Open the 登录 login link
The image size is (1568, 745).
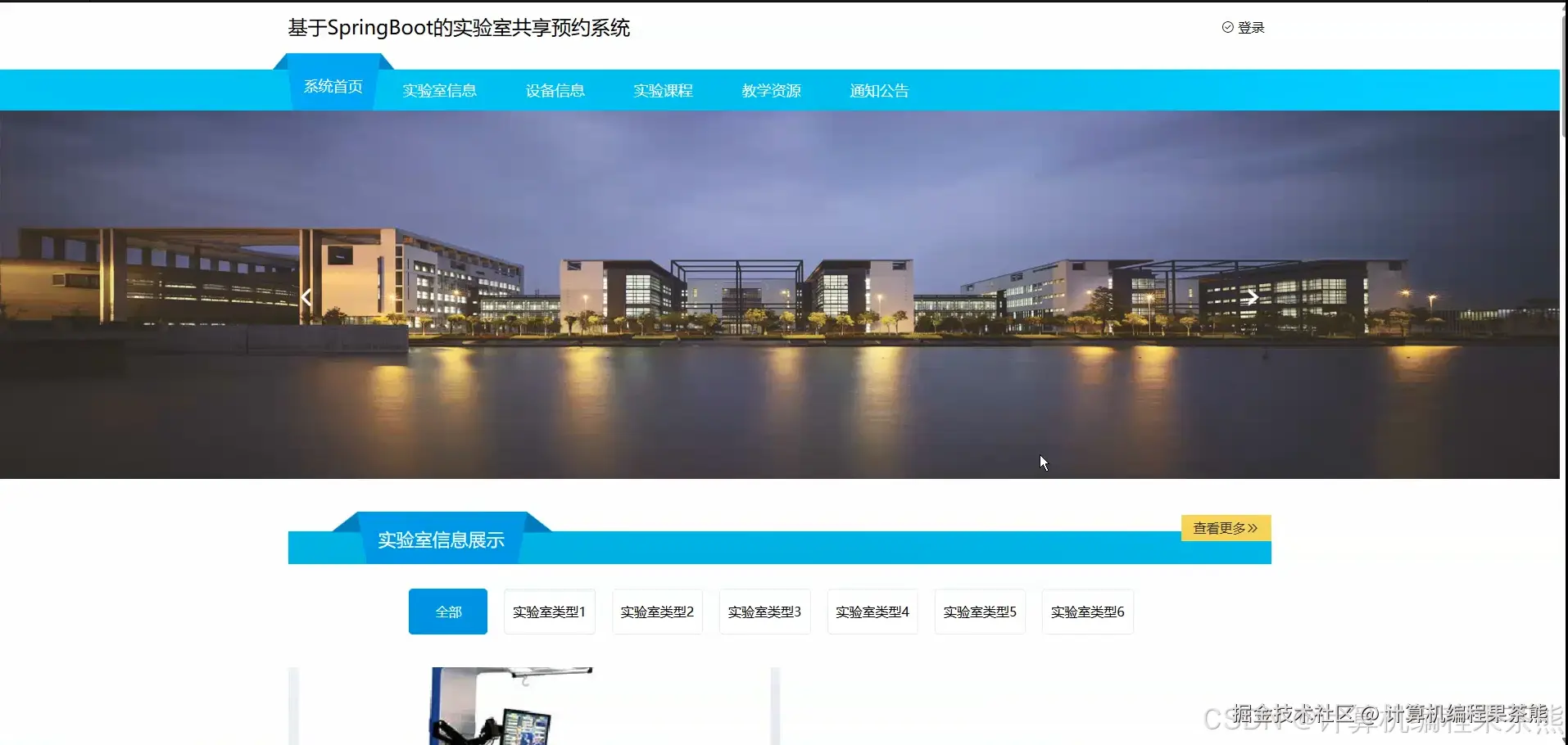click(1251, 27)
